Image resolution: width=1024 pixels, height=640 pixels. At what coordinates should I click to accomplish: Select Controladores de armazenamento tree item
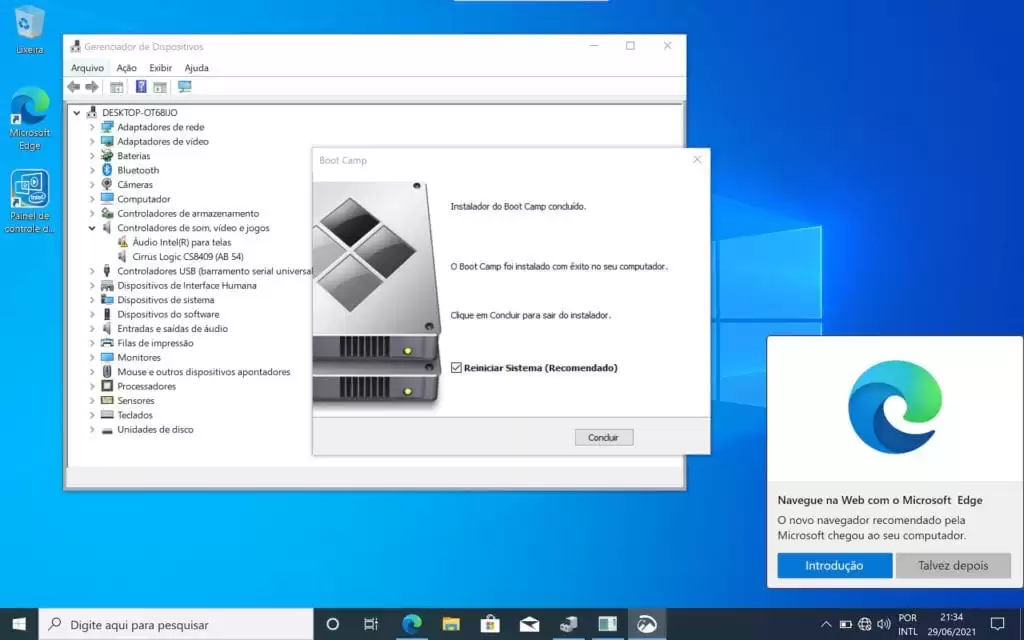tap(188, 214)
